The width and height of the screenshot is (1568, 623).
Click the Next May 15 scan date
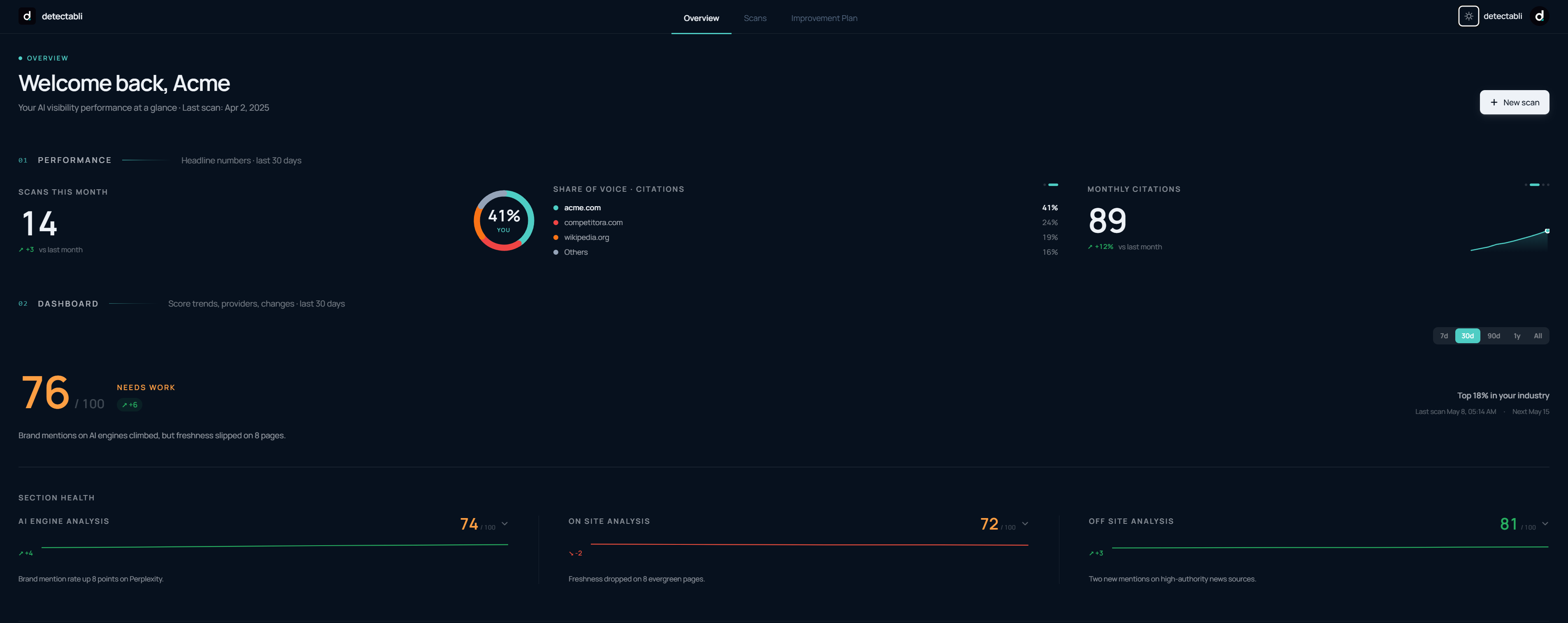click(1531, 411)
